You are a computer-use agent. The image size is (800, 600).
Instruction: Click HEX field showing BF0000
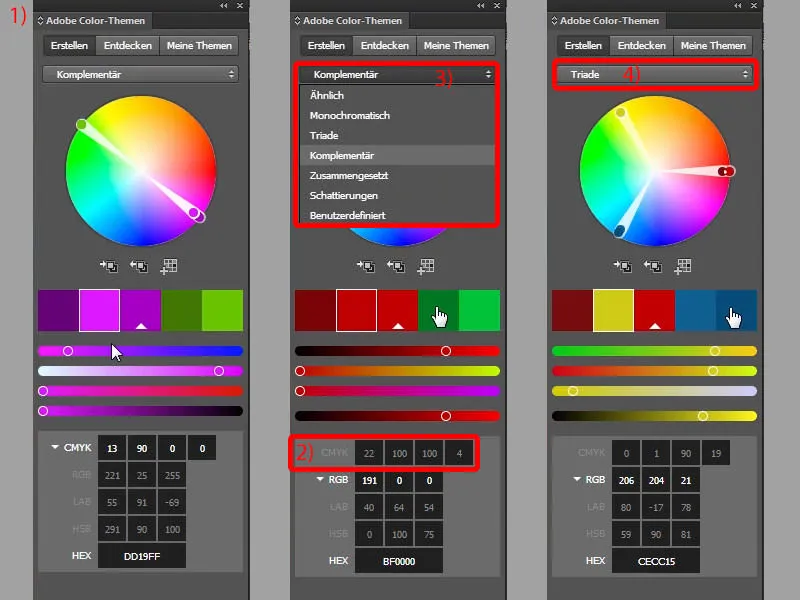pyautogui.click(x=399, y=561)
